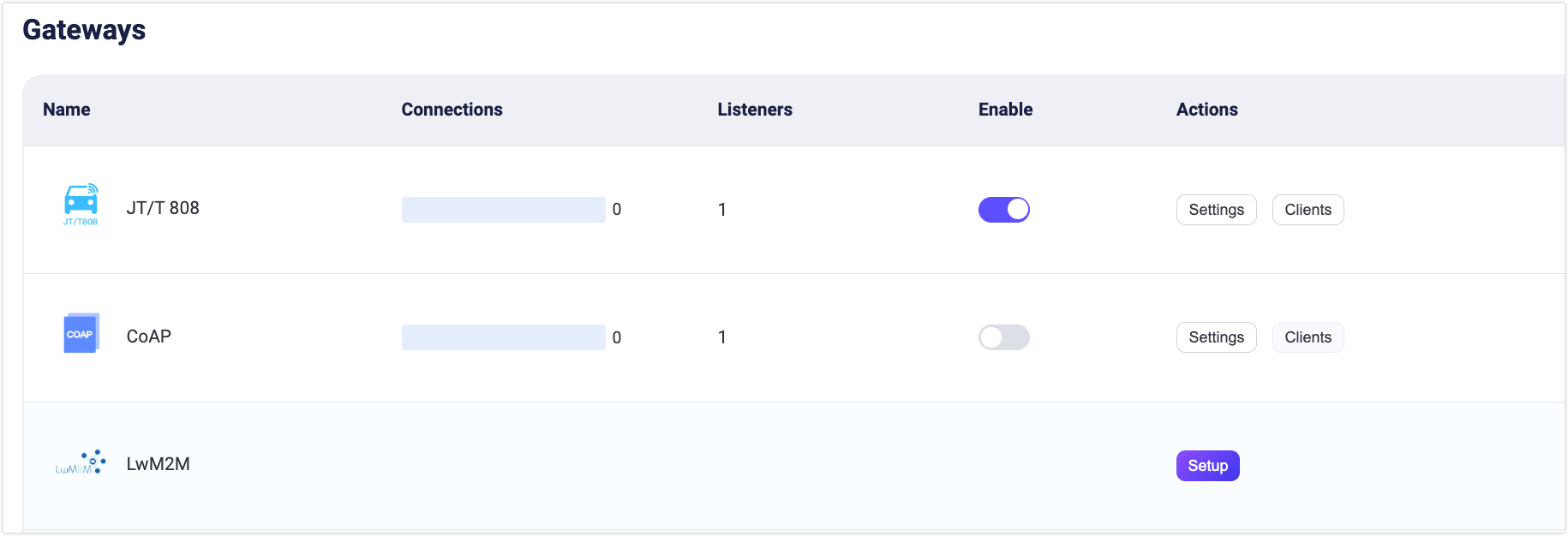The image size is (1568, 536).
Task: Click the blue CoAP gateway icon
Action: point(81,333)
